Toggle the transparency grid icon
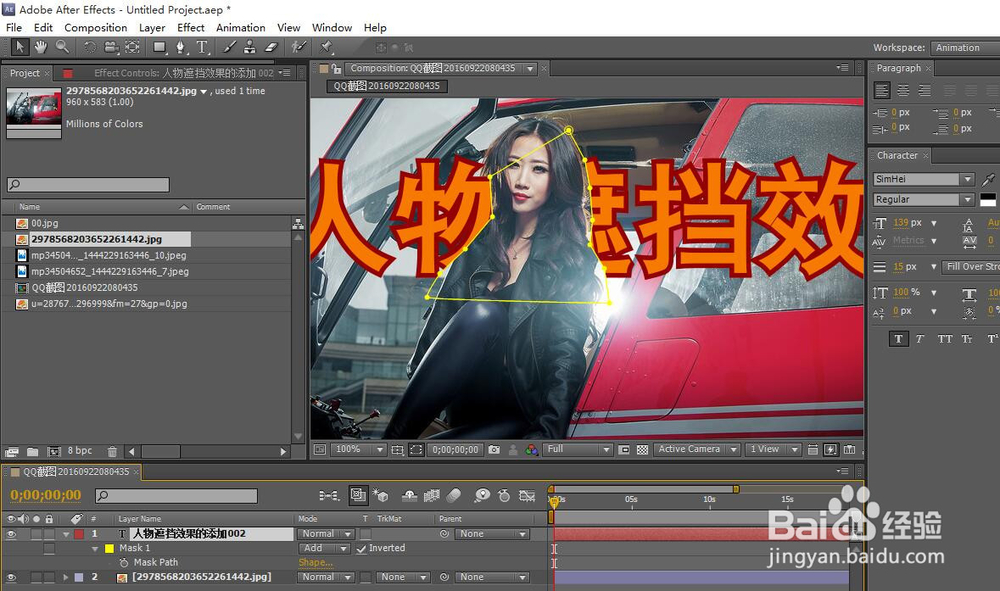Viewport: 1000px width, 591px height. 642,449
